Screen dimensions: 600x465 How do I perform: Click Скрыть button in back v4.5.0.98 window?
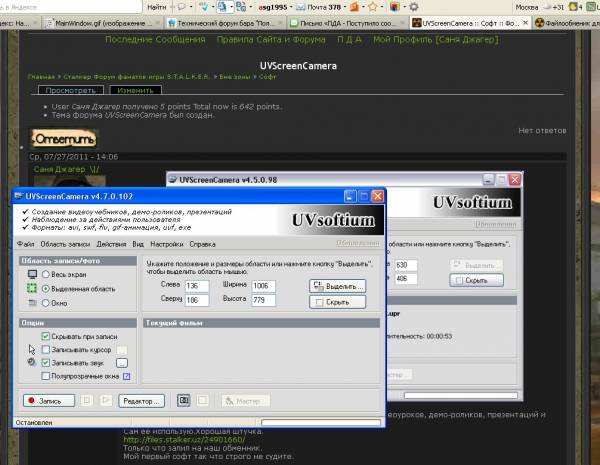pos(476,280)
